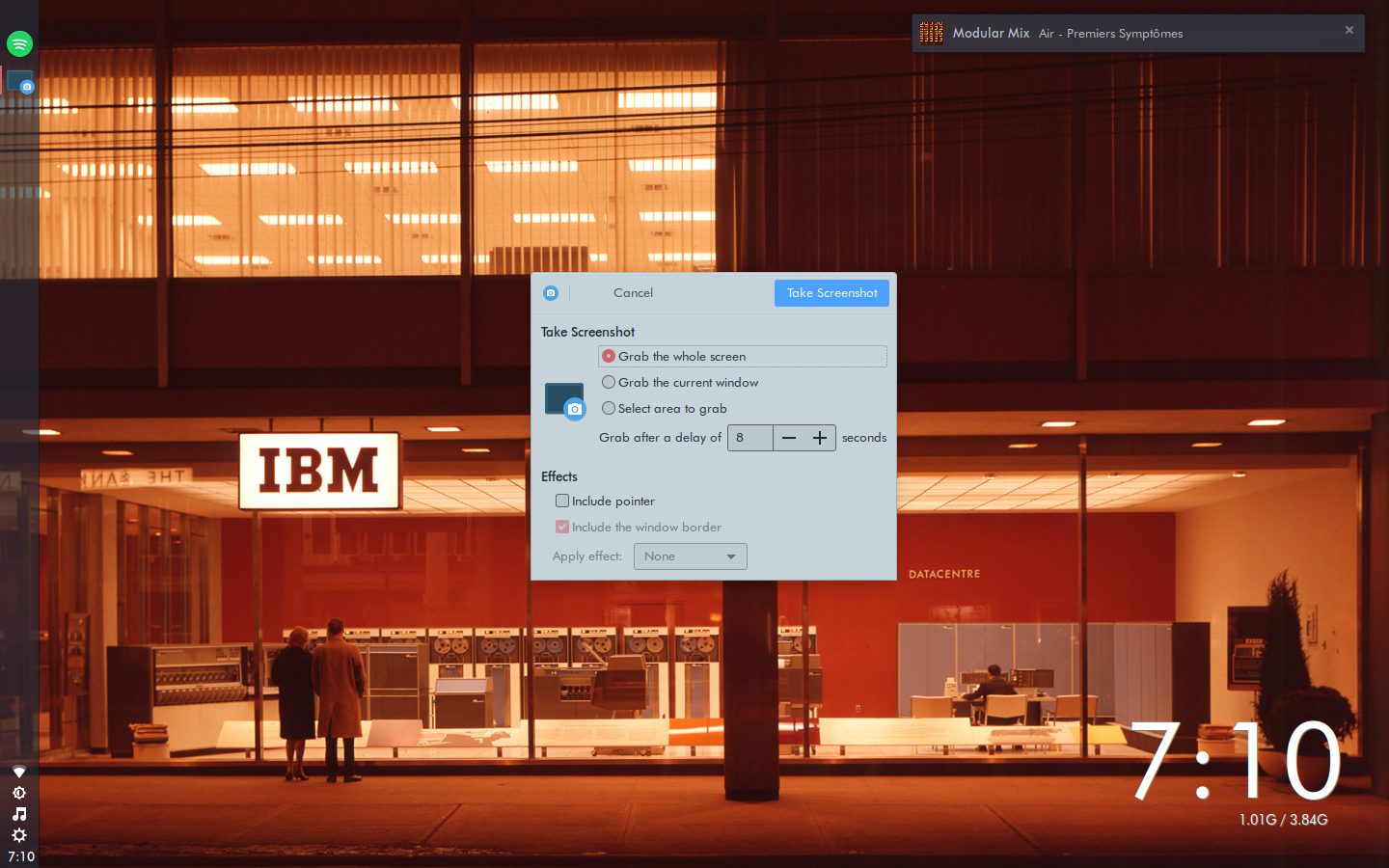
Task: Click the screenshot preview icon in dialog
Action: [565, 400]
